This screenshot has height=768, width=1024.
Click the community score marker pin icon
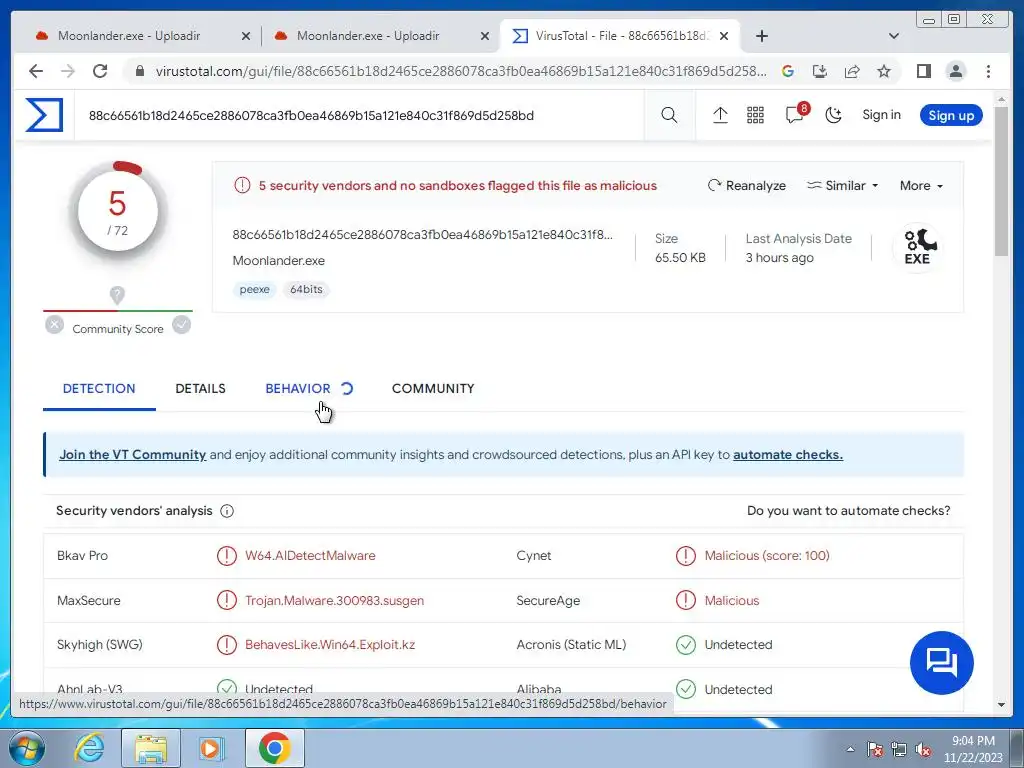click(117, 295)
